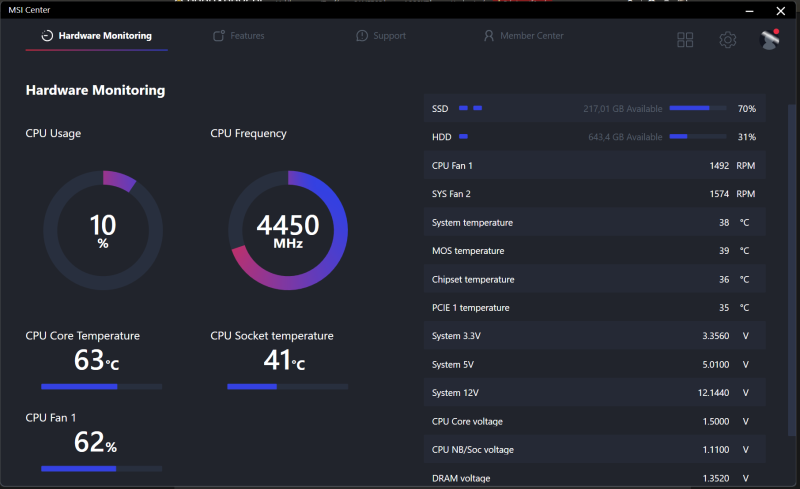The image size is (800, 489).
Task: Click the SYS Fan 2 row
Action: click(x=594, y=194)
